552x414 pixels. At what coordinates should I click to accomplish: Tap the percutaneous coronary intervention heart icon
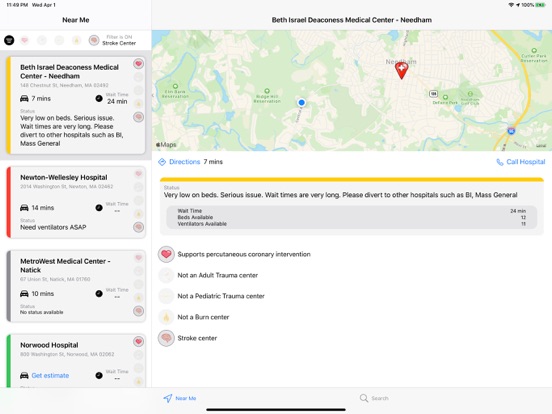point(166,254)
